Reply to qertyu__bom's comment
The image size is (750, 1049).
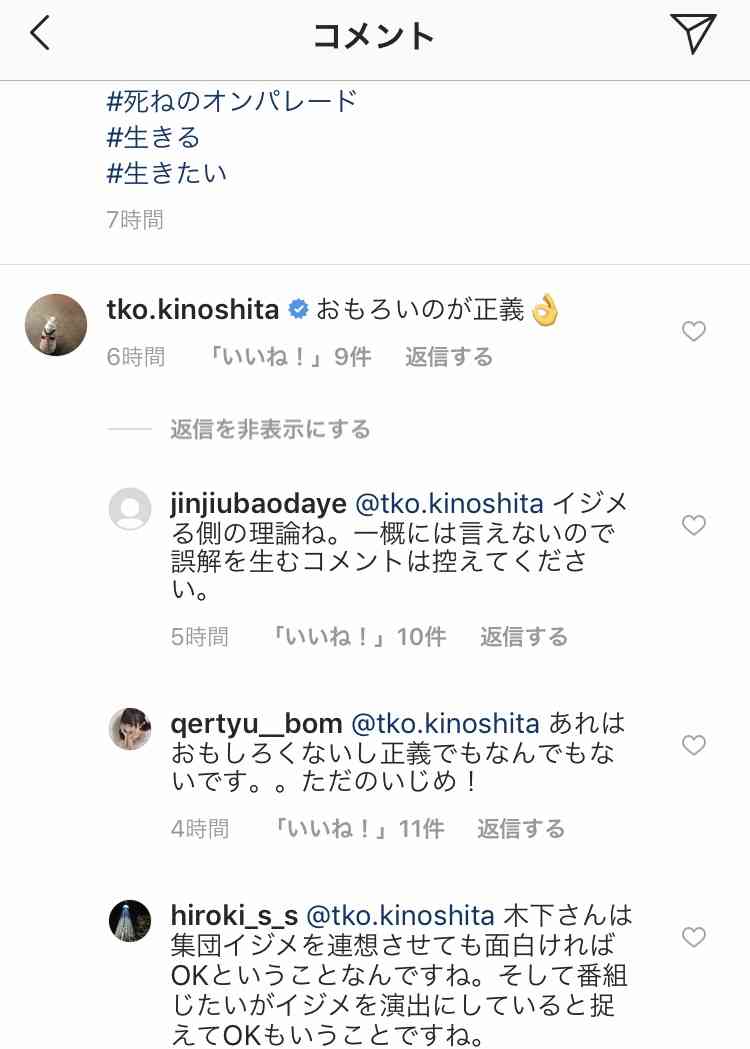click(x=521, y=829)
